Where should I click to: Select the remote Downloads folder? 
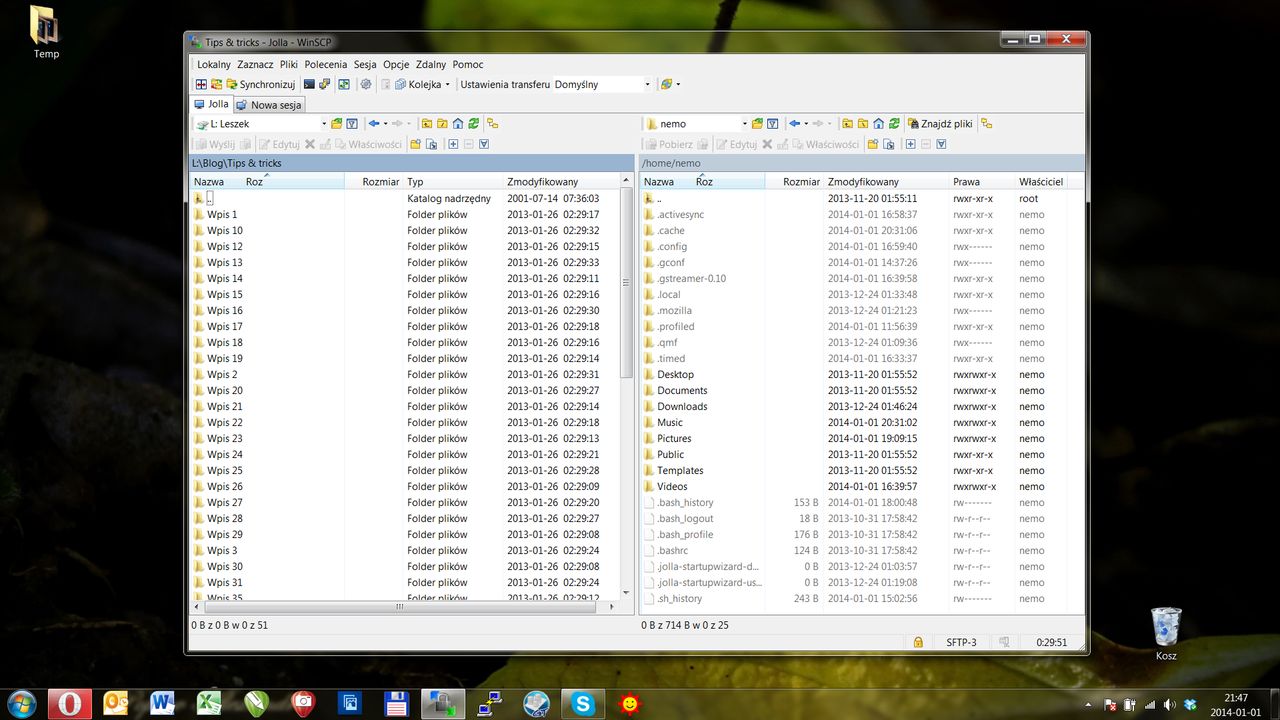[682, 406]
